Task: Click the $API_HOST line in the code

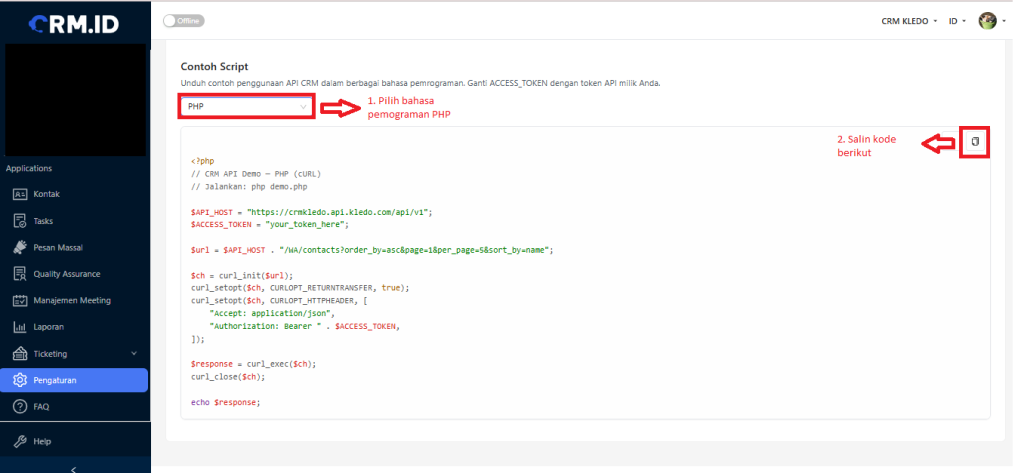Action: [312, 212]
